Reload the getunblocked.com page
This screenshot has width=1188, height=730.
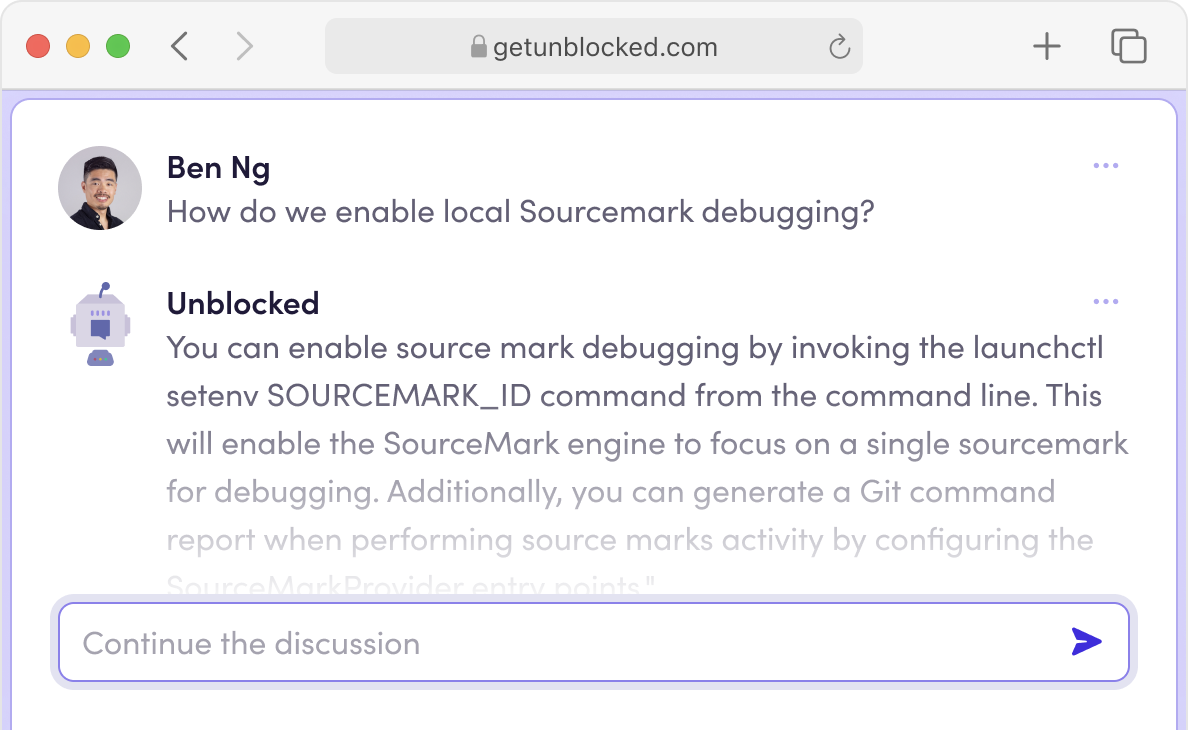coord(839,47)
